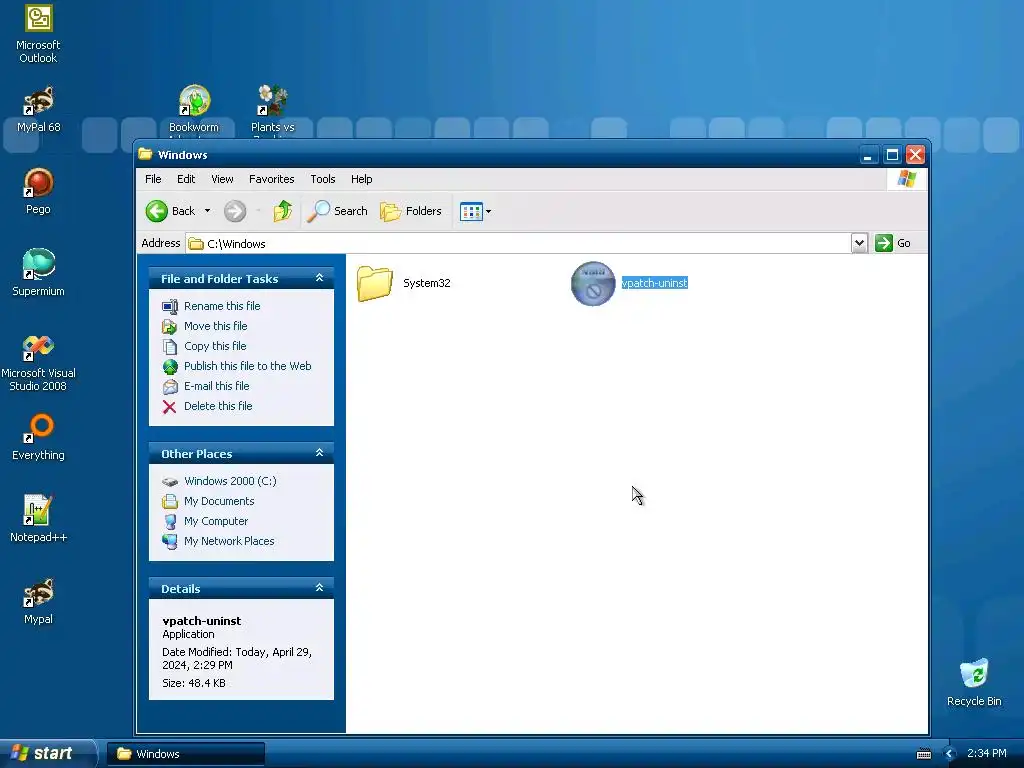
Task: Open the Back history dropdown arrow
Action: tap(207, 211)
